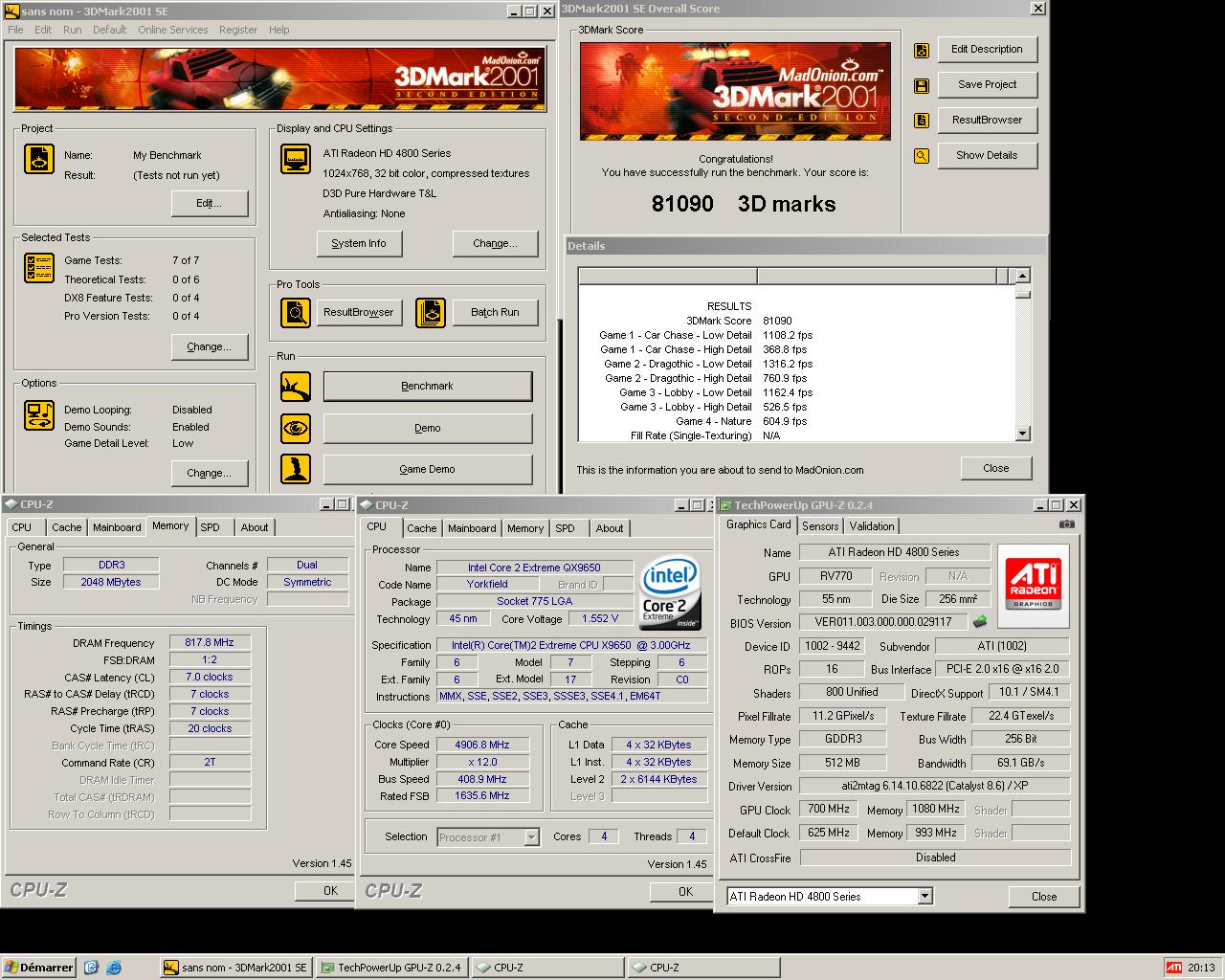Click the scroll down arrow in results list

coord(1023,434)
